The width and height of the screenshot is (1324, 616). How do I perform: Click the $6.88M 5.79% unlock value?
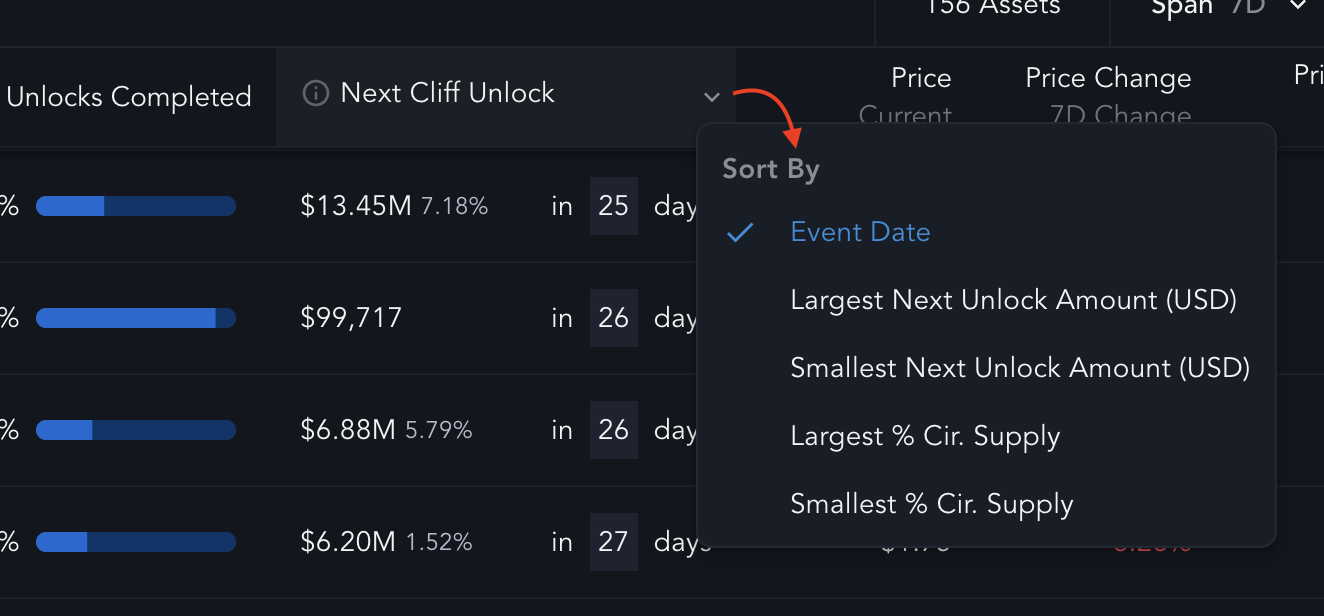[386, 430]
